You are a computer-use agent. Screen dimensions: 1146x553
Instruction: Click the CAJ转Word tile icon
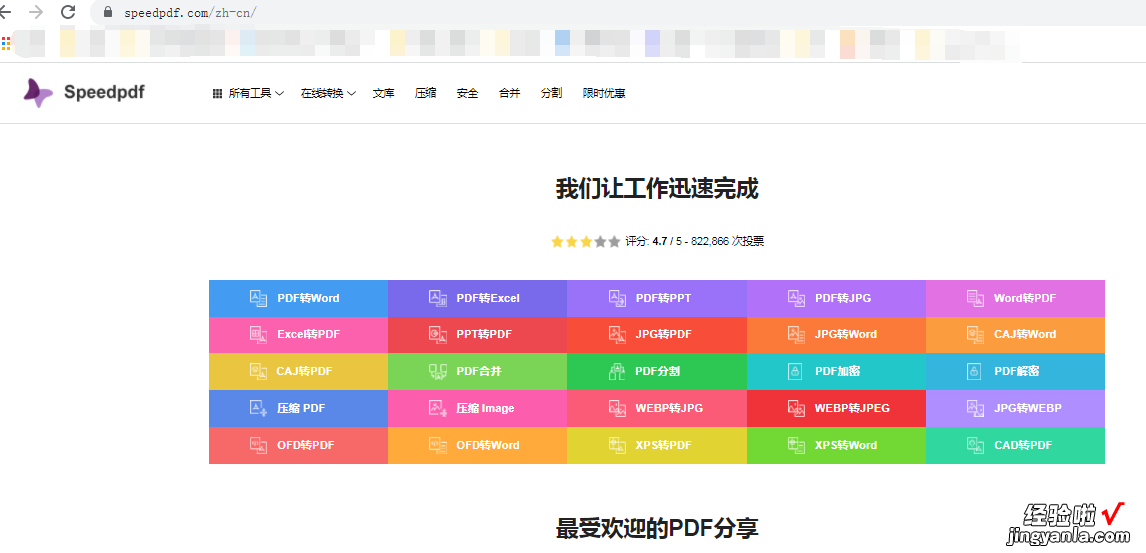pos(976,335)
